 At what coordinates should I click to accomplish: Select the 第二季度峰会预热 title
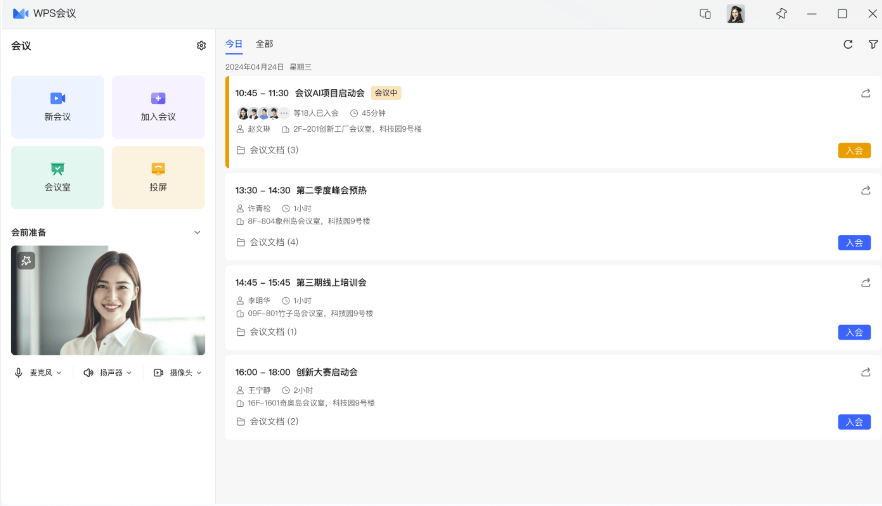[331, 191]
